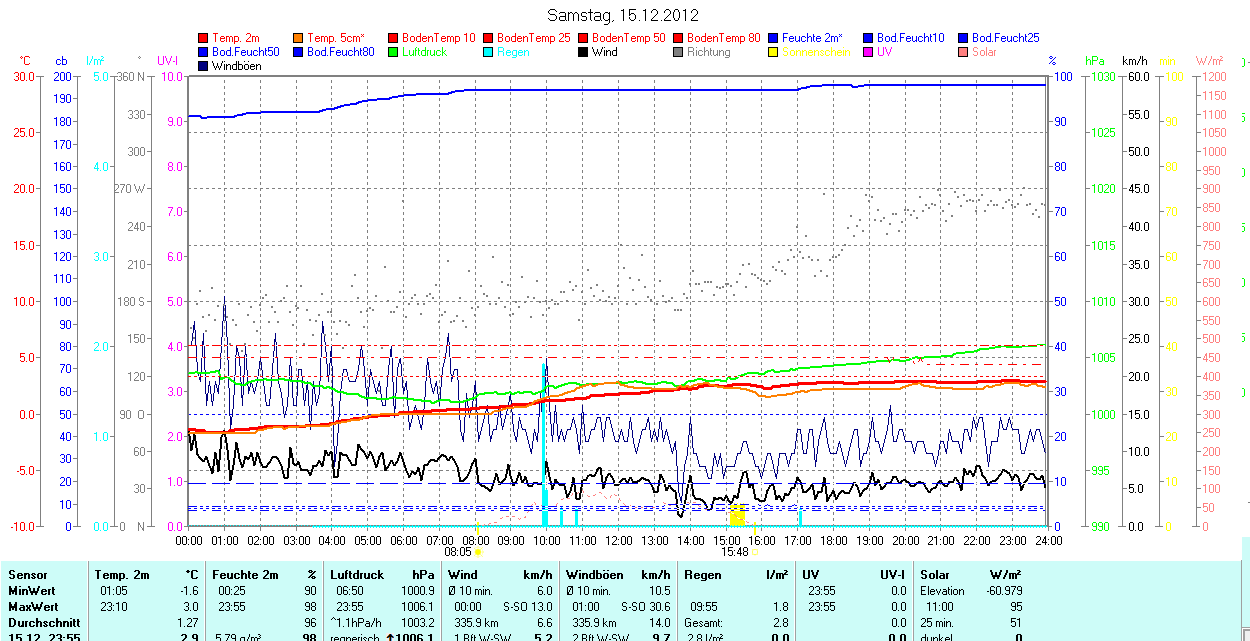Click the BodenTemp 10 legend label

tap(439, 38)
